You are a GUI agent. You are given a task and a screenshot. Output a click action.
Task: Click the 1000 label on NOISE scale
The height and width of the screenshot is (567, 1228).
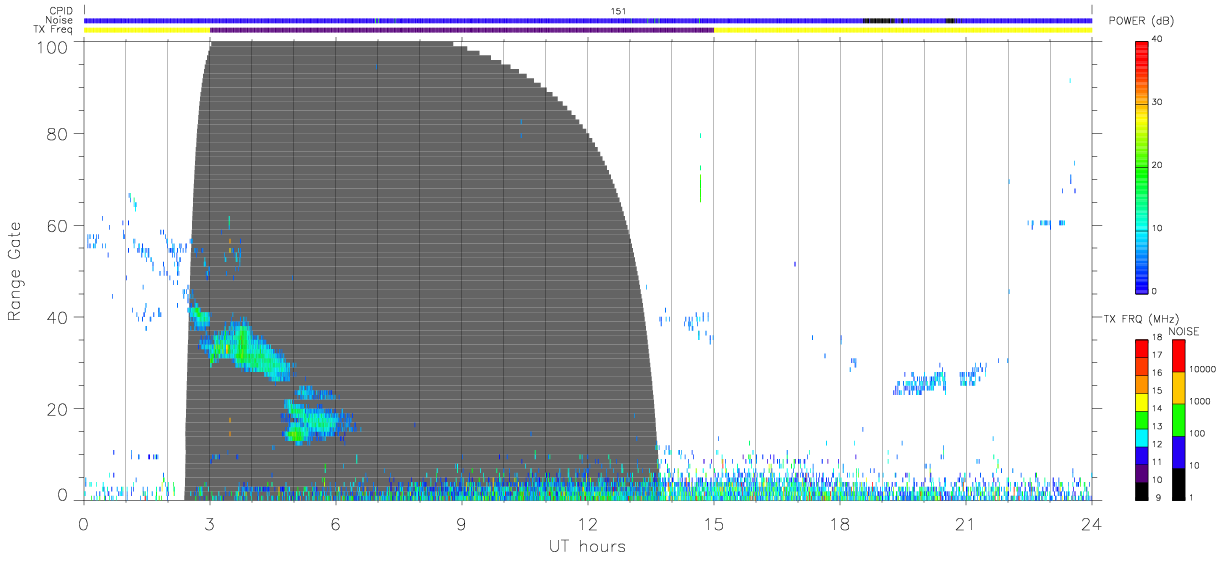pyautogui.click(x=1199, y=401)
